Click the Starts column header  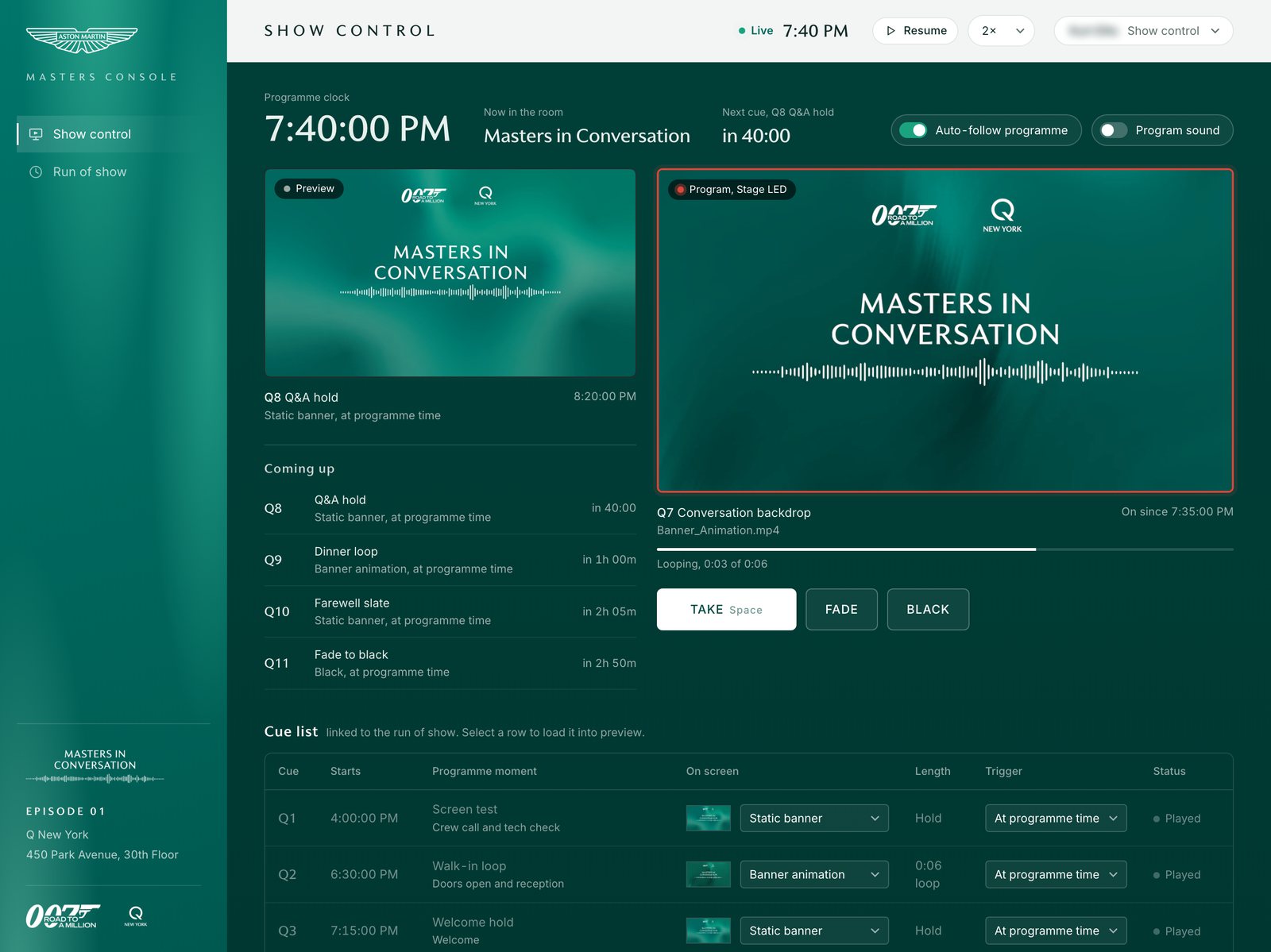tap(346, 772)
